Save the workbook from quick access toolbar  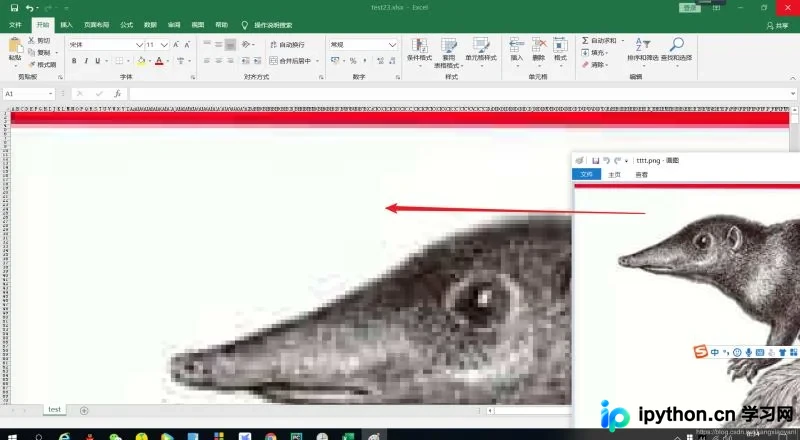14,8
